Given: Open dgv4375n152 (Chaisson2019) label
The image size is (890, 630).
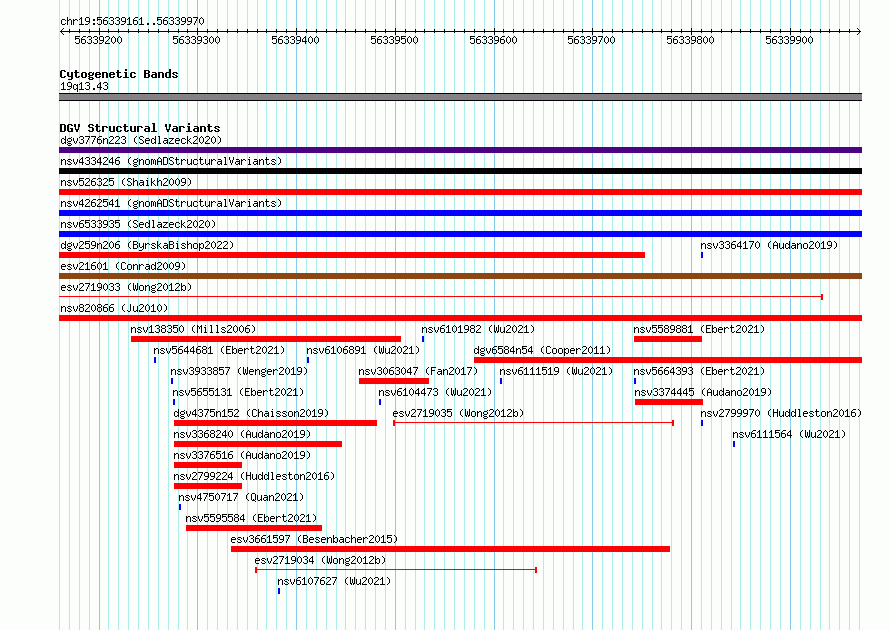Looking at the screenshot, I should 251,413.
